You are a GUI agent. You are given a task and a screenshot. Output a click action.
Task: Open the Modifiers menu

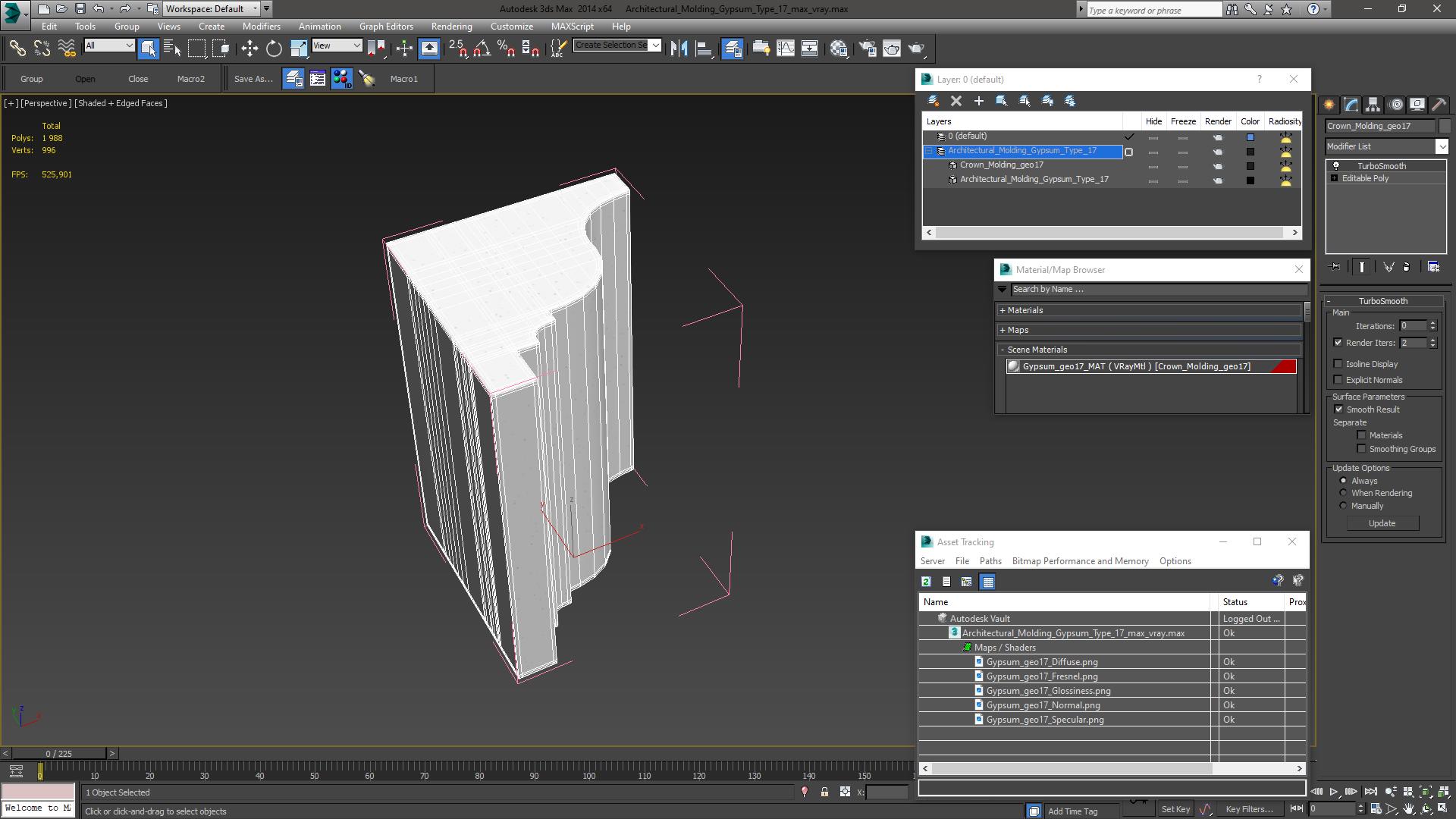click(x=261, y=27)
